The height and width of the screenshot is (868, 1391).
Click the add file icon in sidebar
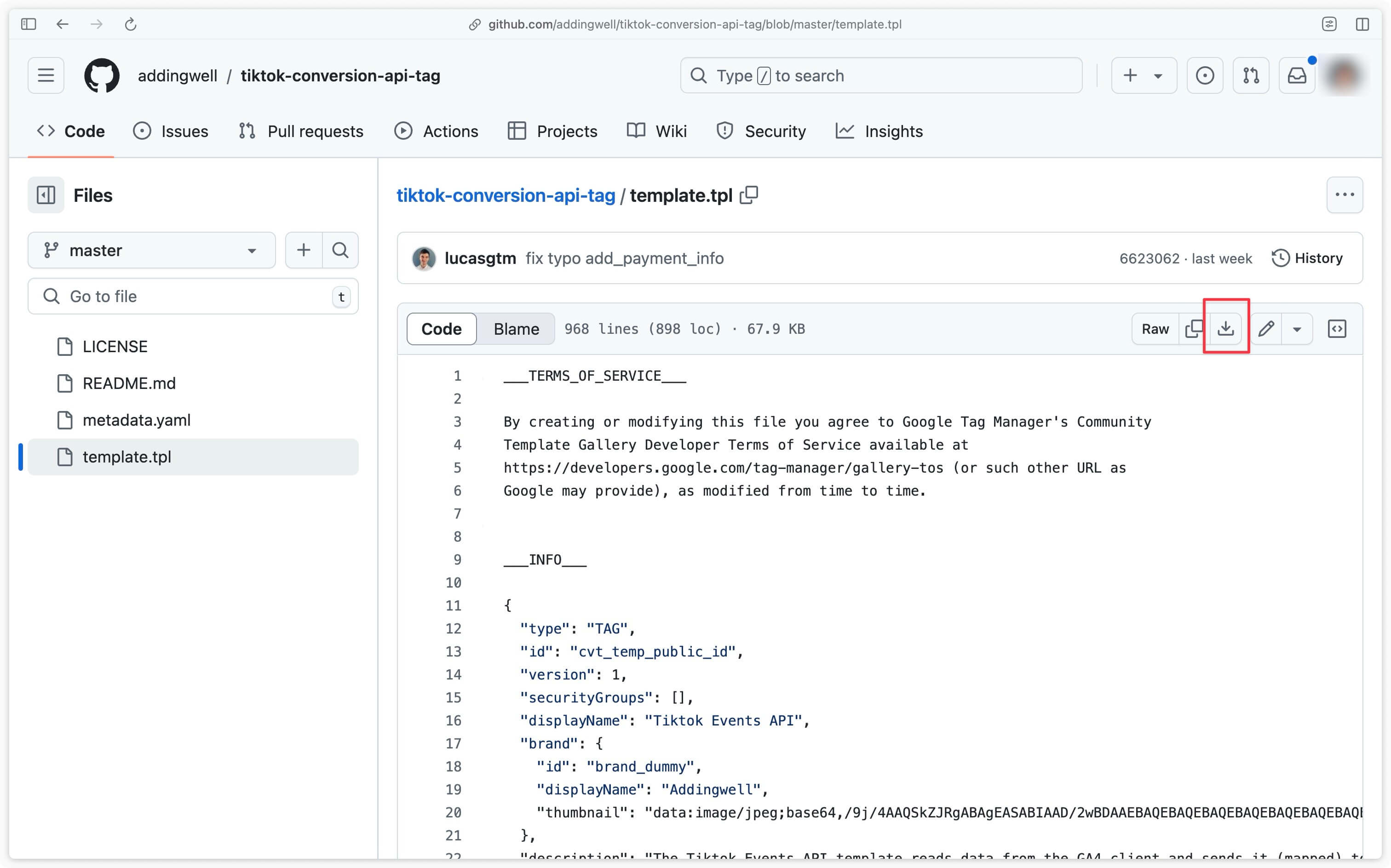point(303,250)
